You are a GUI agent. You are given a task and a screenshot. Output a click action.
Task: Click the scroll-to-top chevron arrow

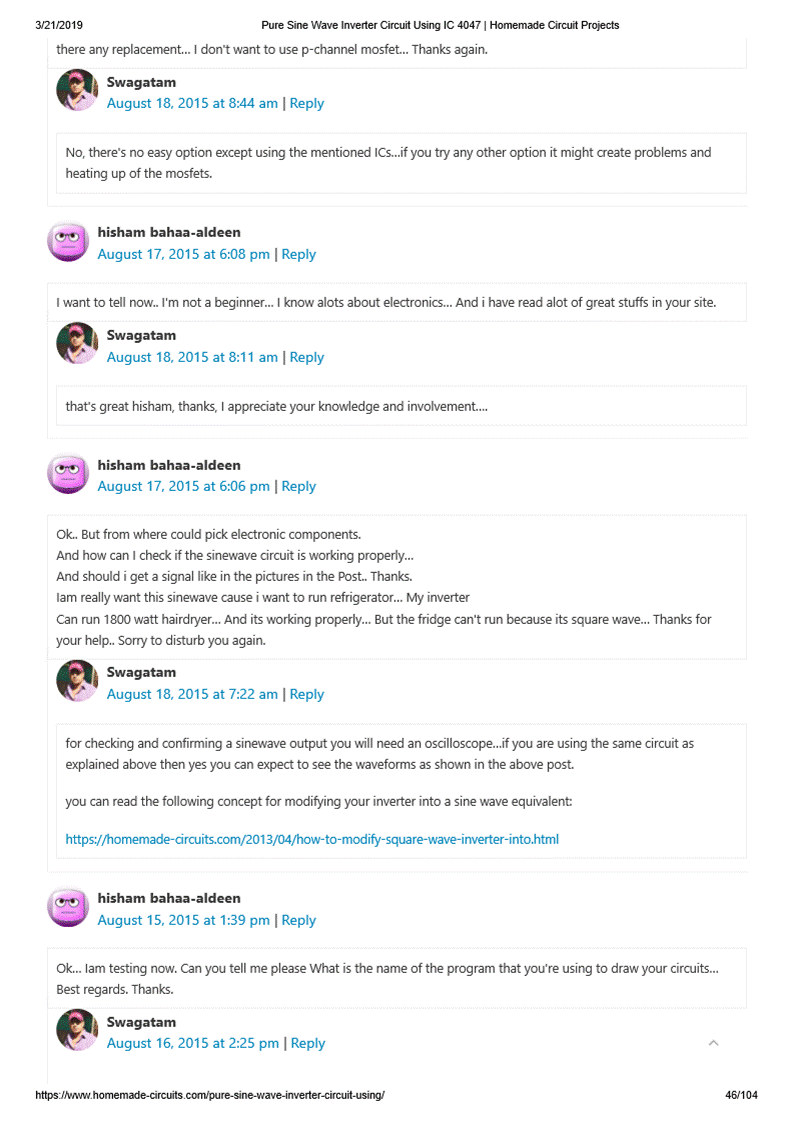[713, 1043]
